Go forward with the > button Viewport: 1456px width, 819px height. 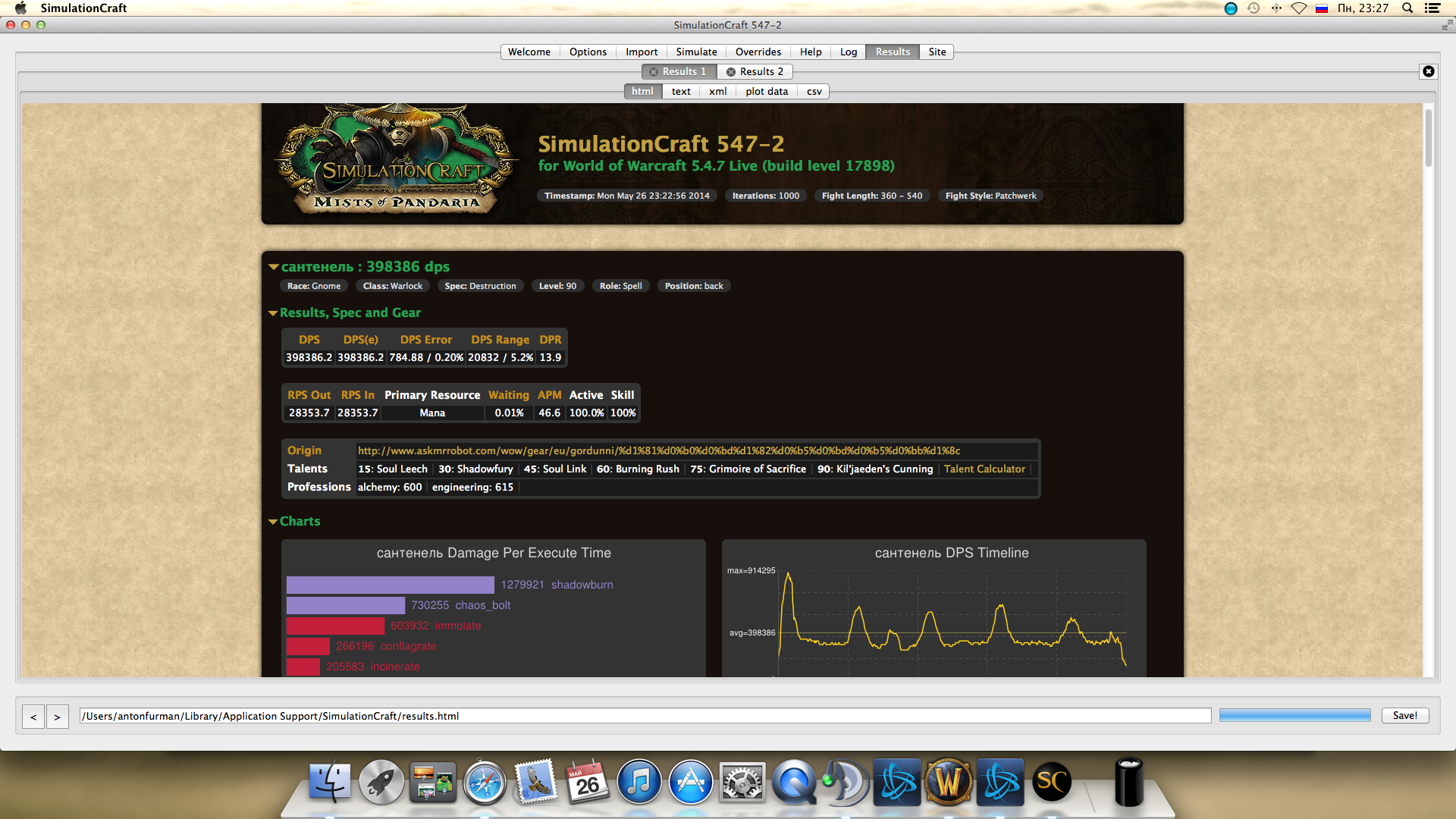pos(57,717)
